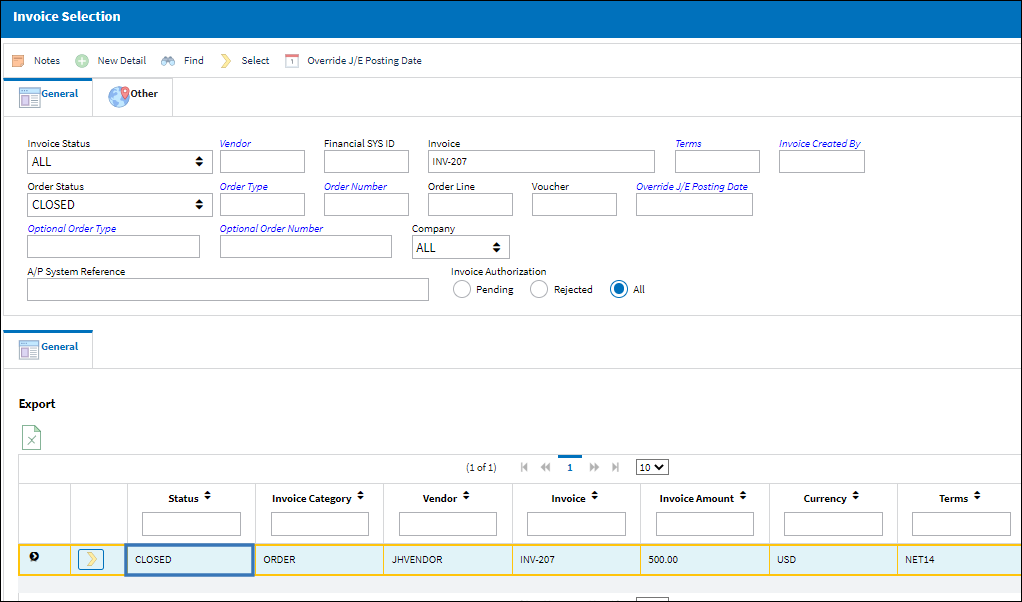The image size is (1022, 602).
Task: Select Pending invoice authorization
Action: pyautogui.click(x=461, y=289)
